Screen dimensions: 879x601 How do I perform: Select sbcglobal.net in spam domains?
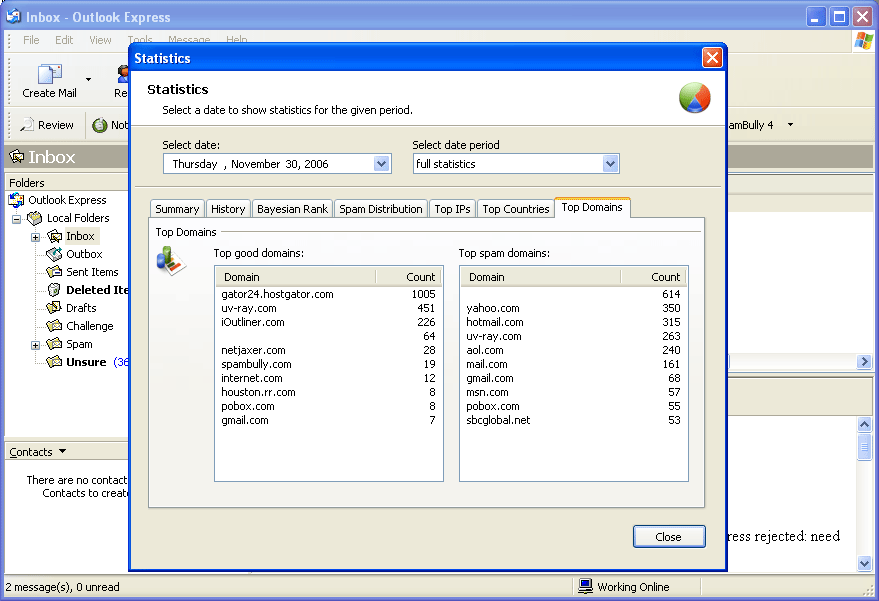(573, 420)
